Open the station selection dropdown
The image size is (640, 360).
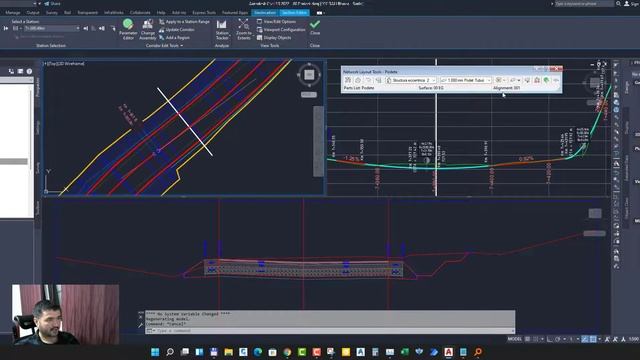click(78, 28)
